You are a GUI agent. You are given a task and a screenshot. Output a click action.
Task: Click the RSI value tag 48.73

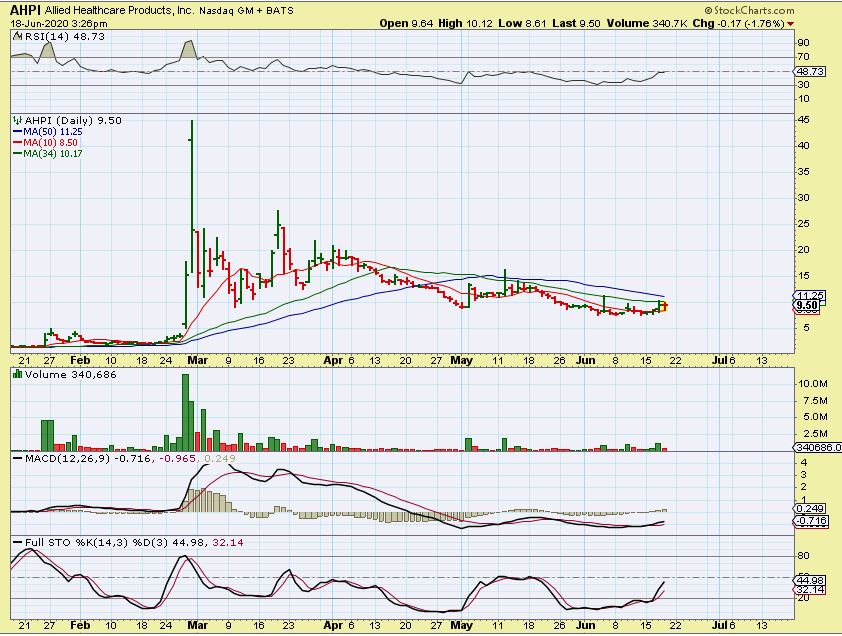810,71
